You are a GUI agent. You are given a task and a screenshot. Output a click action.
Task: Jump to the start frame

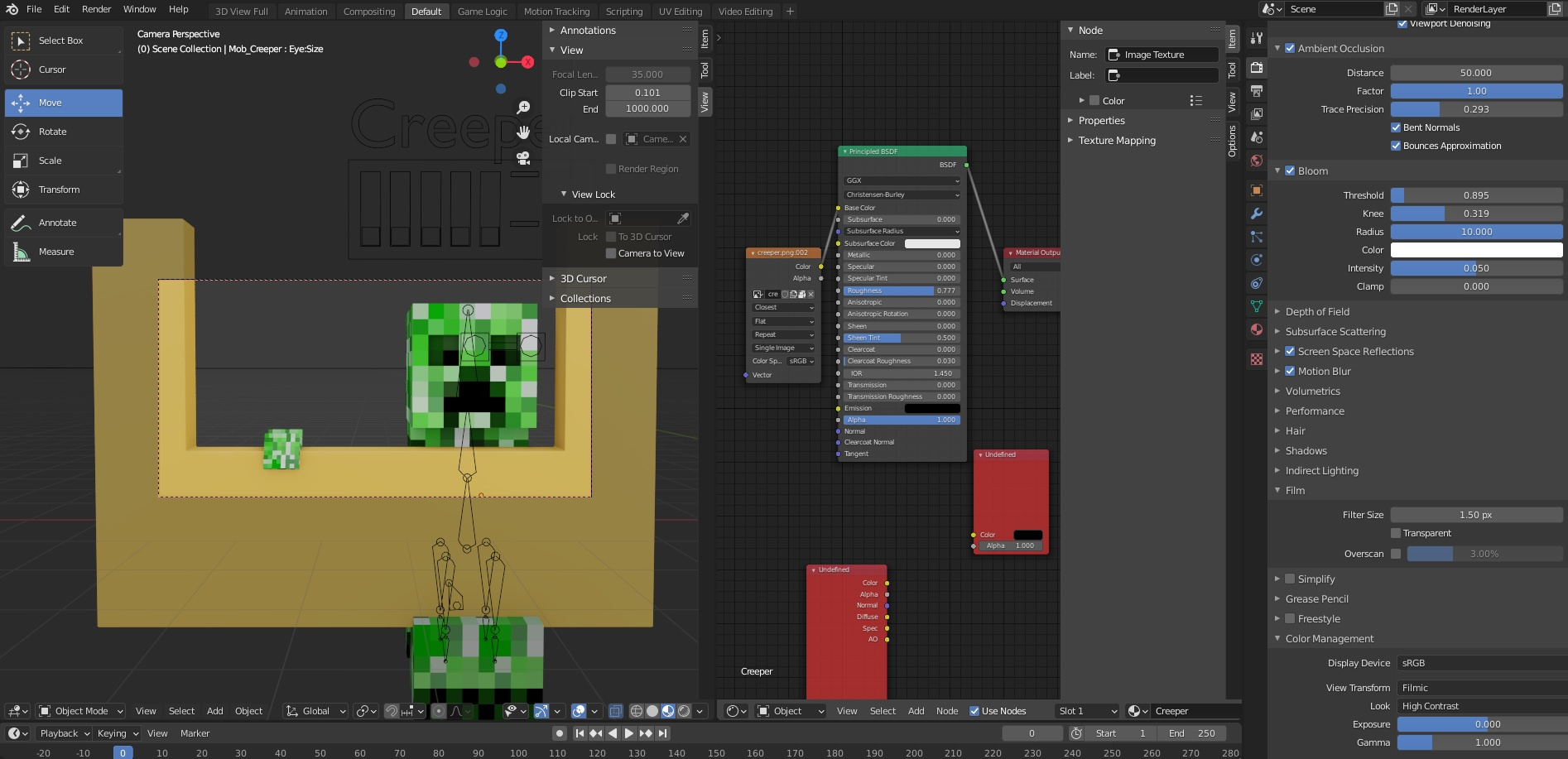tap(580, 733)
